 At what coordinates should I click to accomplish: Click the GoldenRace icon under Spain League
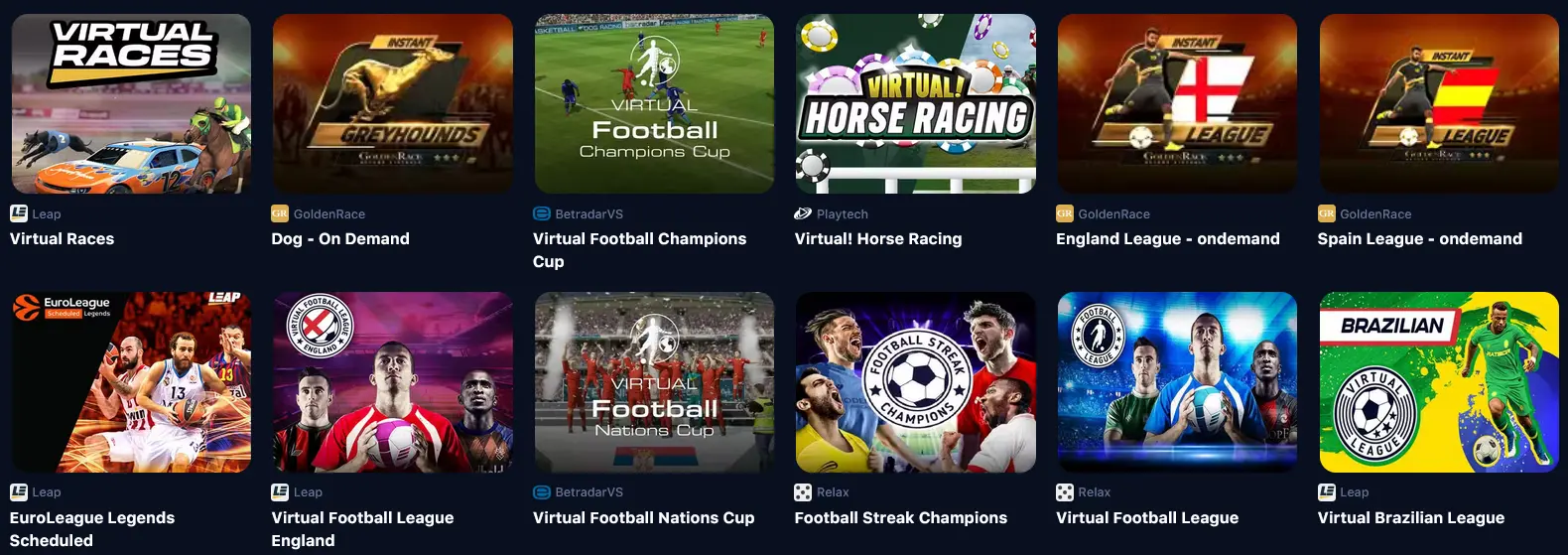1327,213
